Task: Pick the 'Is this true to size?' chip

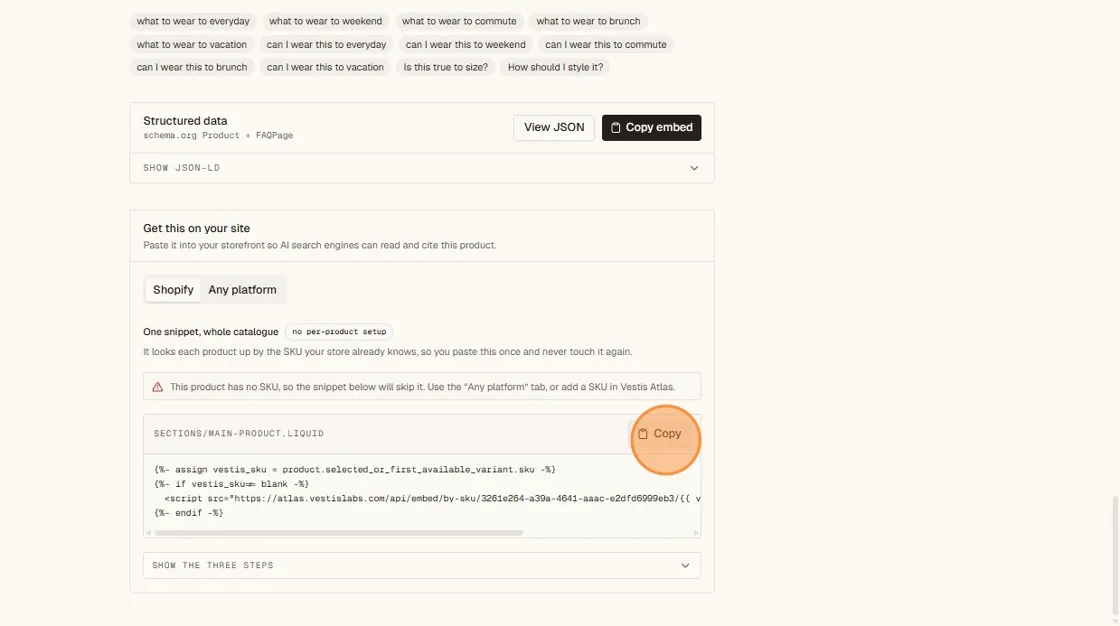Action: pyautogui.click(x=446, y=67)
